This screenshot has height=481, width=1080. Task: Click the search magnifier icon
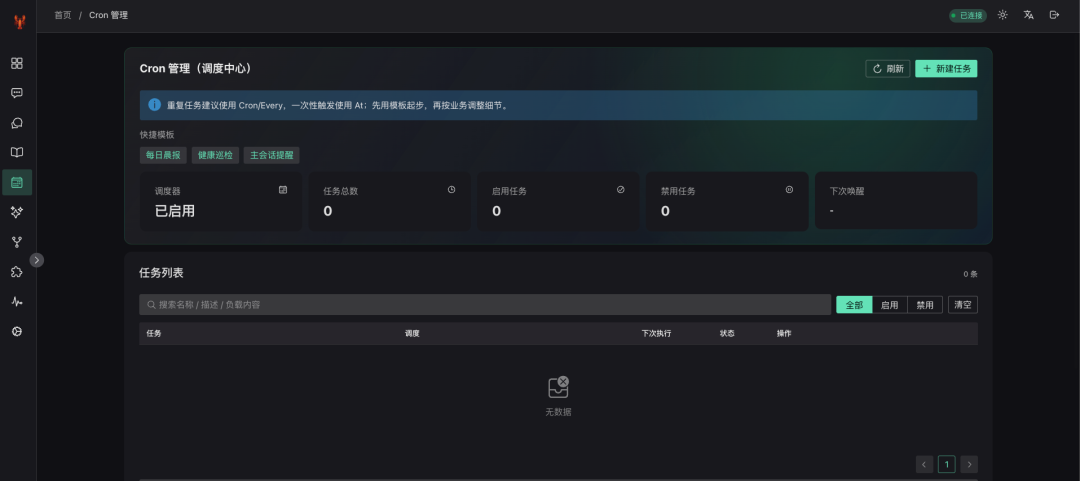click(151, 305)
